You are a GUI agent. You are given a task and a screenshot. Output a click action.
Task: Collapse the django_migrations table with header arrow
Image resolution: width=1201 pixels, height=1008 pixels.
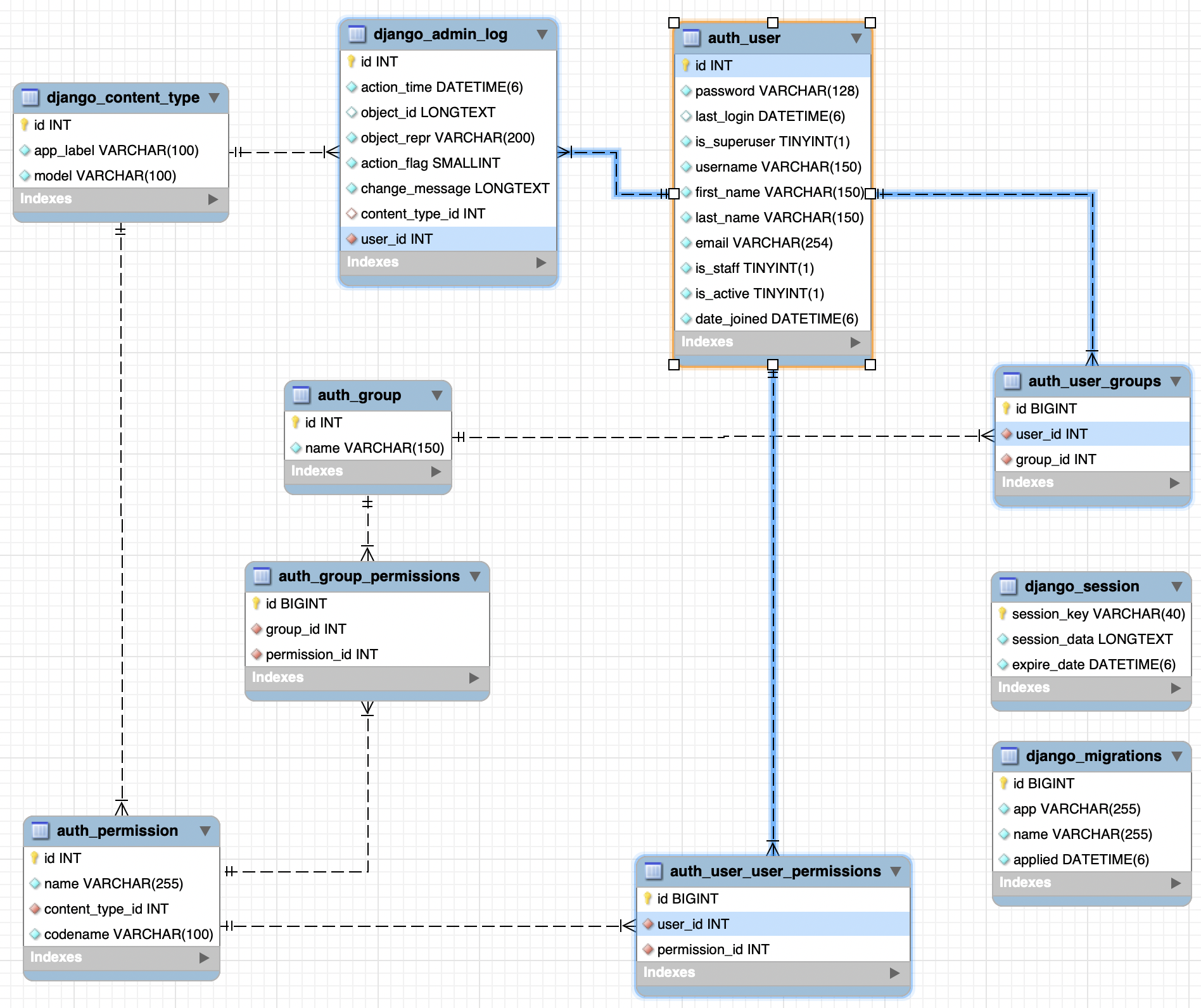(1177, 756)
